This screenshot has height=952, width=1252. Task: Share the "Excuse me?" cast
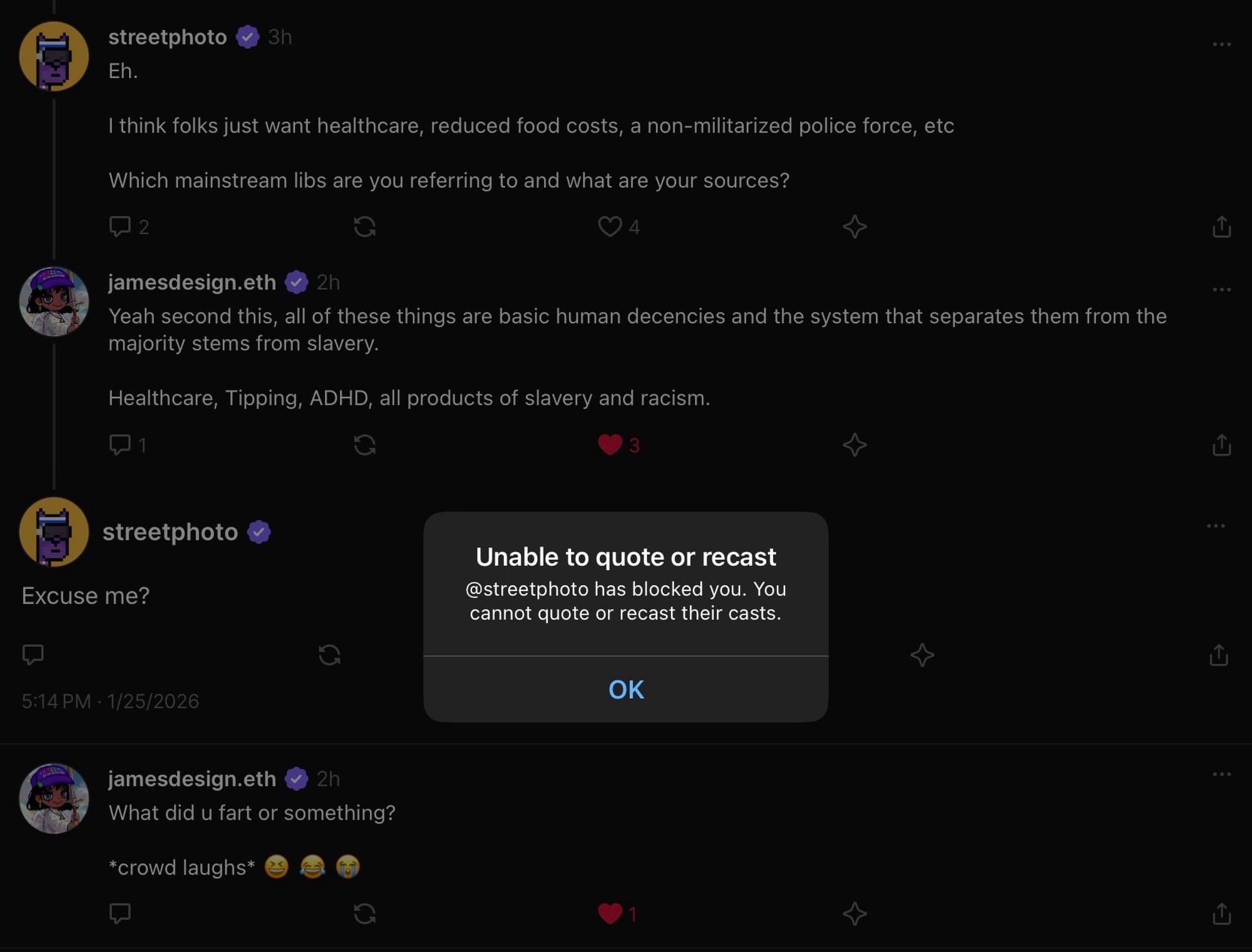coord(1218,655)
